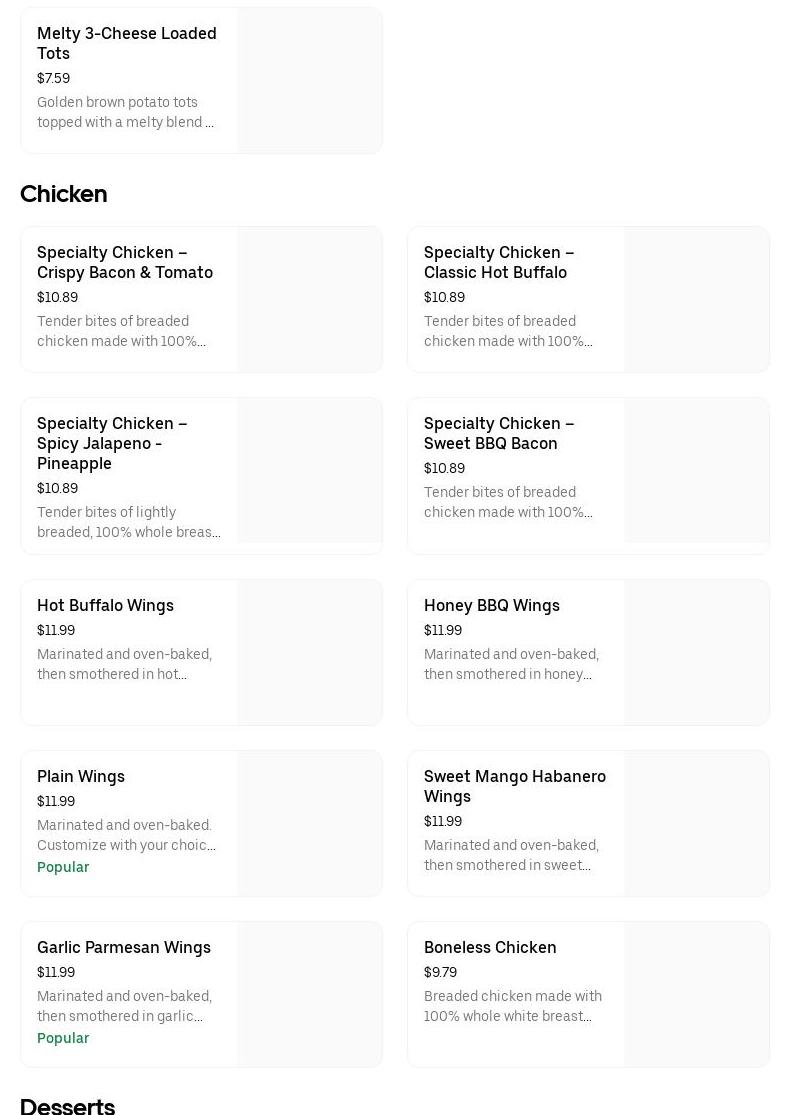Click the Popular tag under Plain Wings
804x1115 pixels.
(63, 867)
